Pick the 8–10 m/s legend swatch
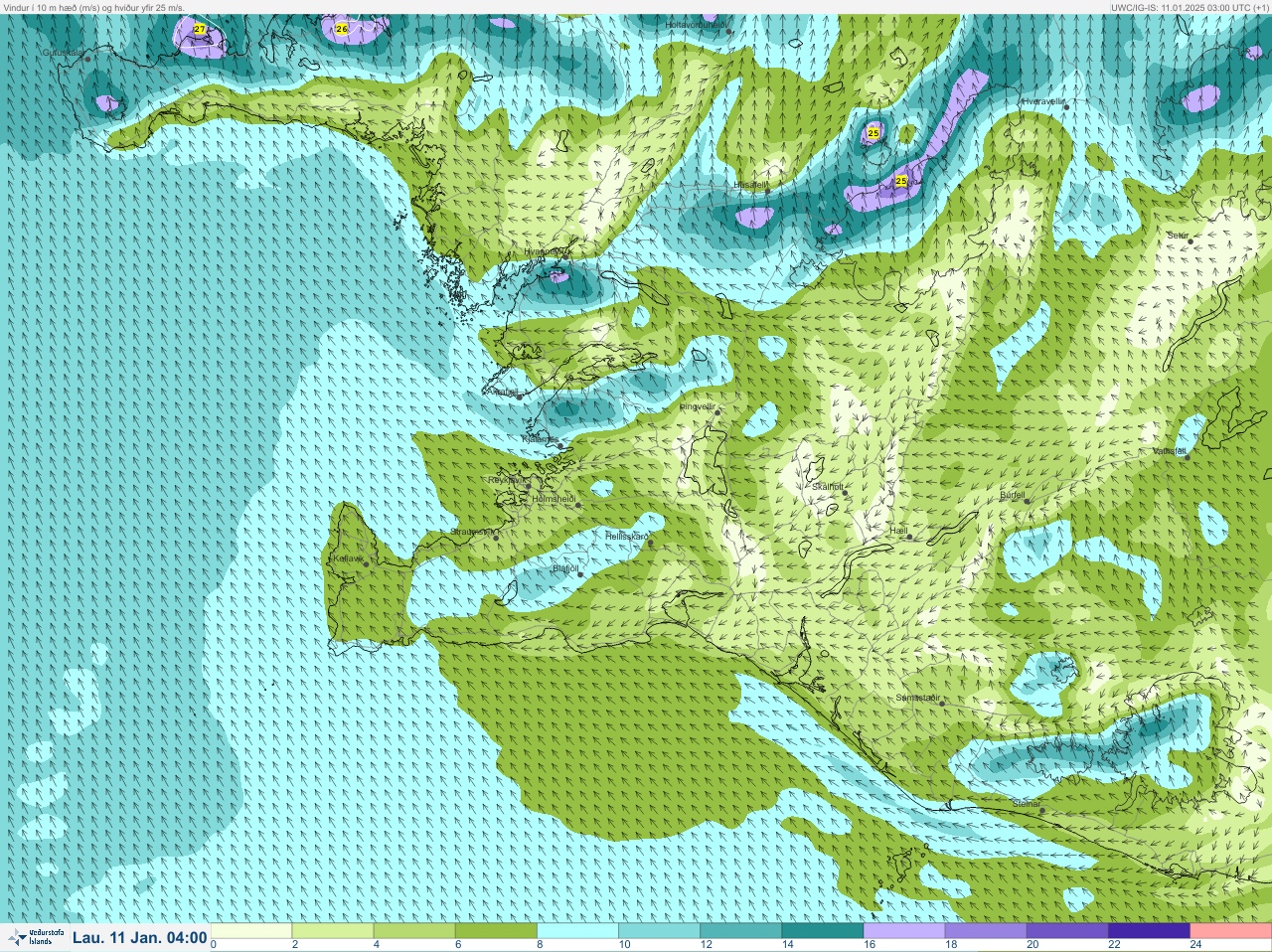Screen dimensions: 1272x952 coord(577,931)
